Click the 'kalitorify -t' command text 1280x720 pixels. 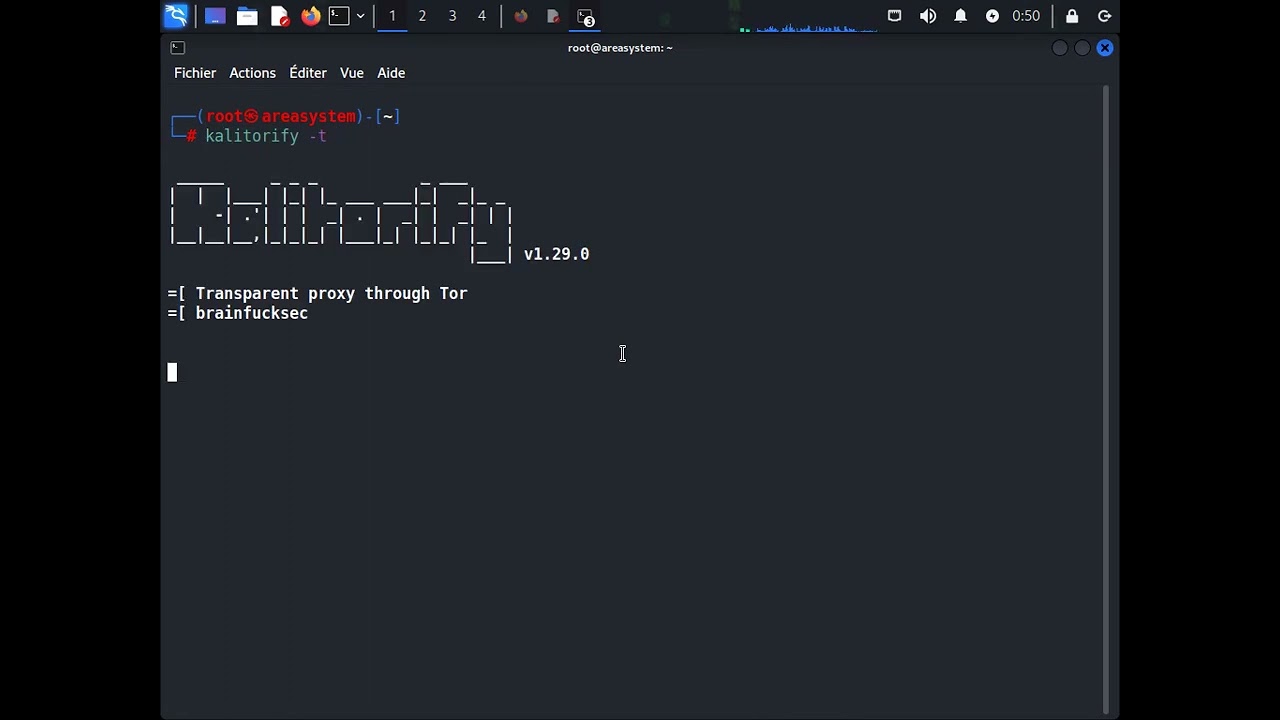pos(266,136)
